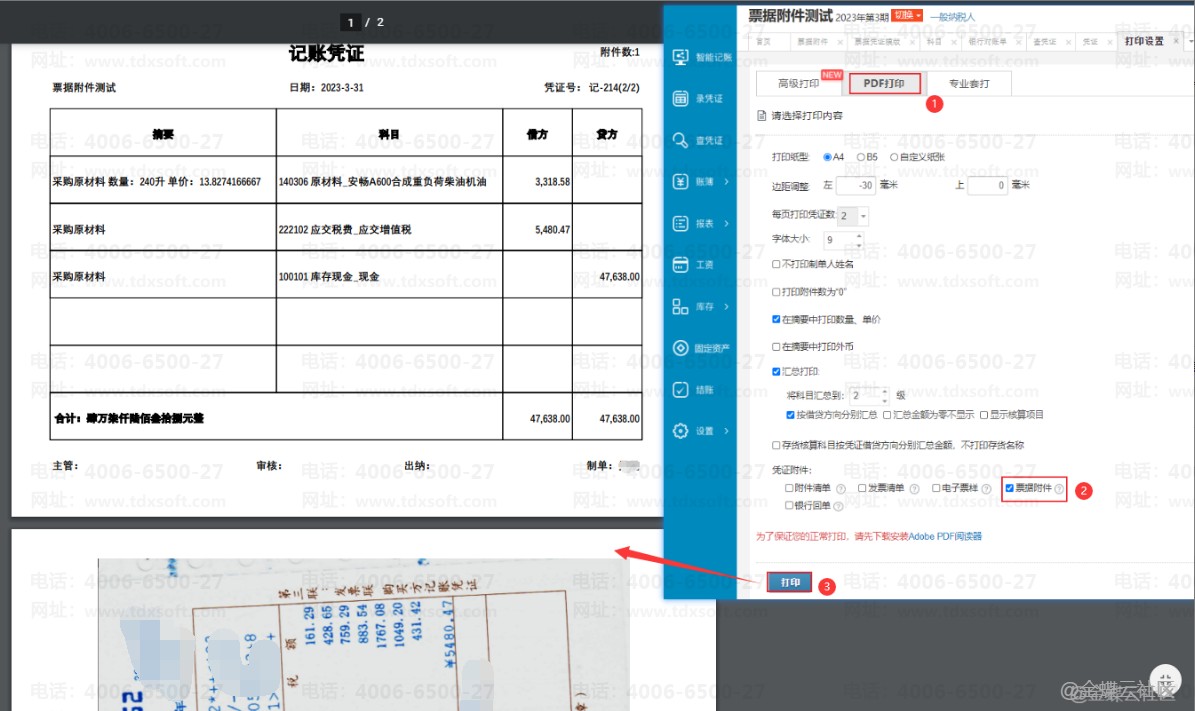
Task: Switch to the 专业套打 tab
Action: point(969,84)
